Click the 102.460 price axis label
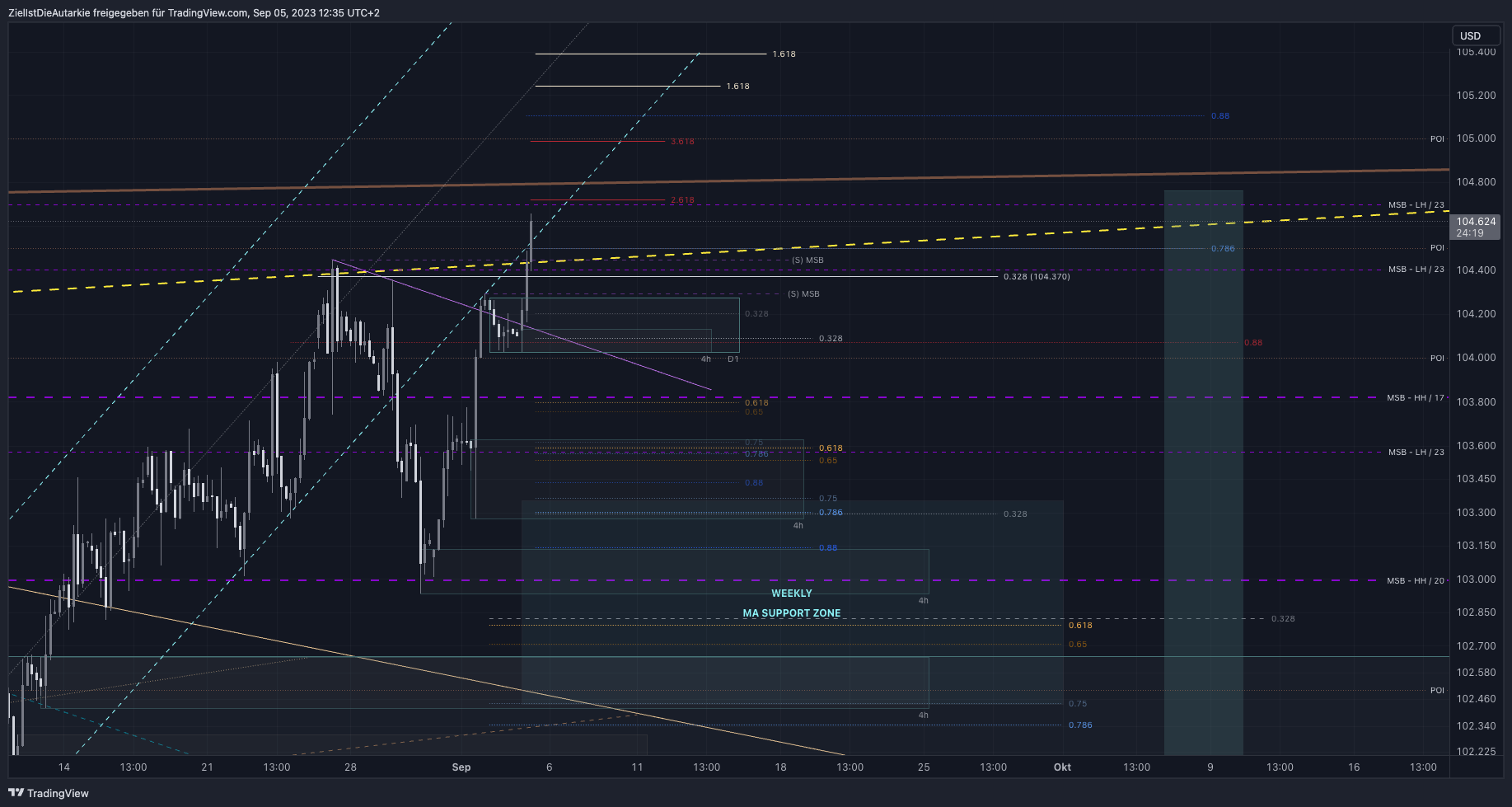Image resolution: width=1512 pixels, height=807 pixels. [x=1476, y=699]
